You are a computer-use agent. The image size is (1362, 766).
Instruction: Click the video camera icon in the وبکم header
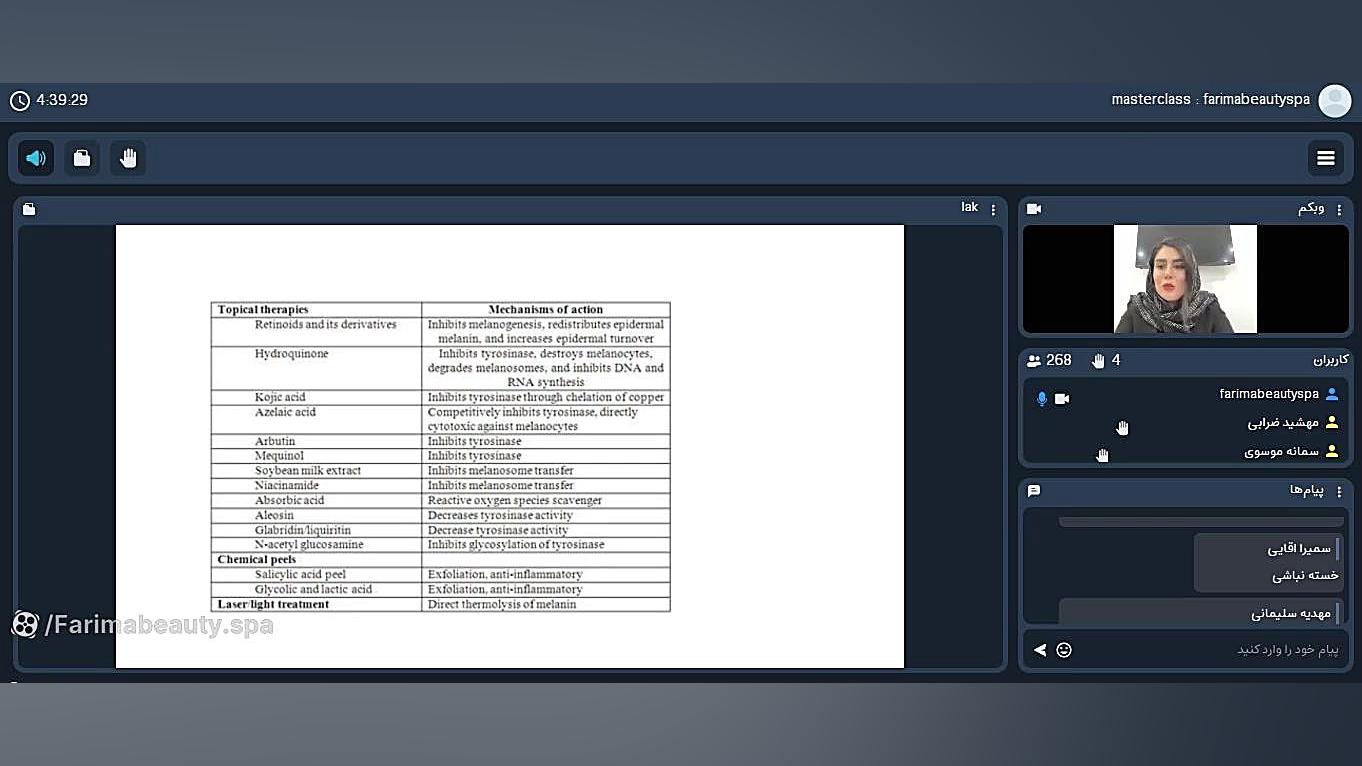1034,209
